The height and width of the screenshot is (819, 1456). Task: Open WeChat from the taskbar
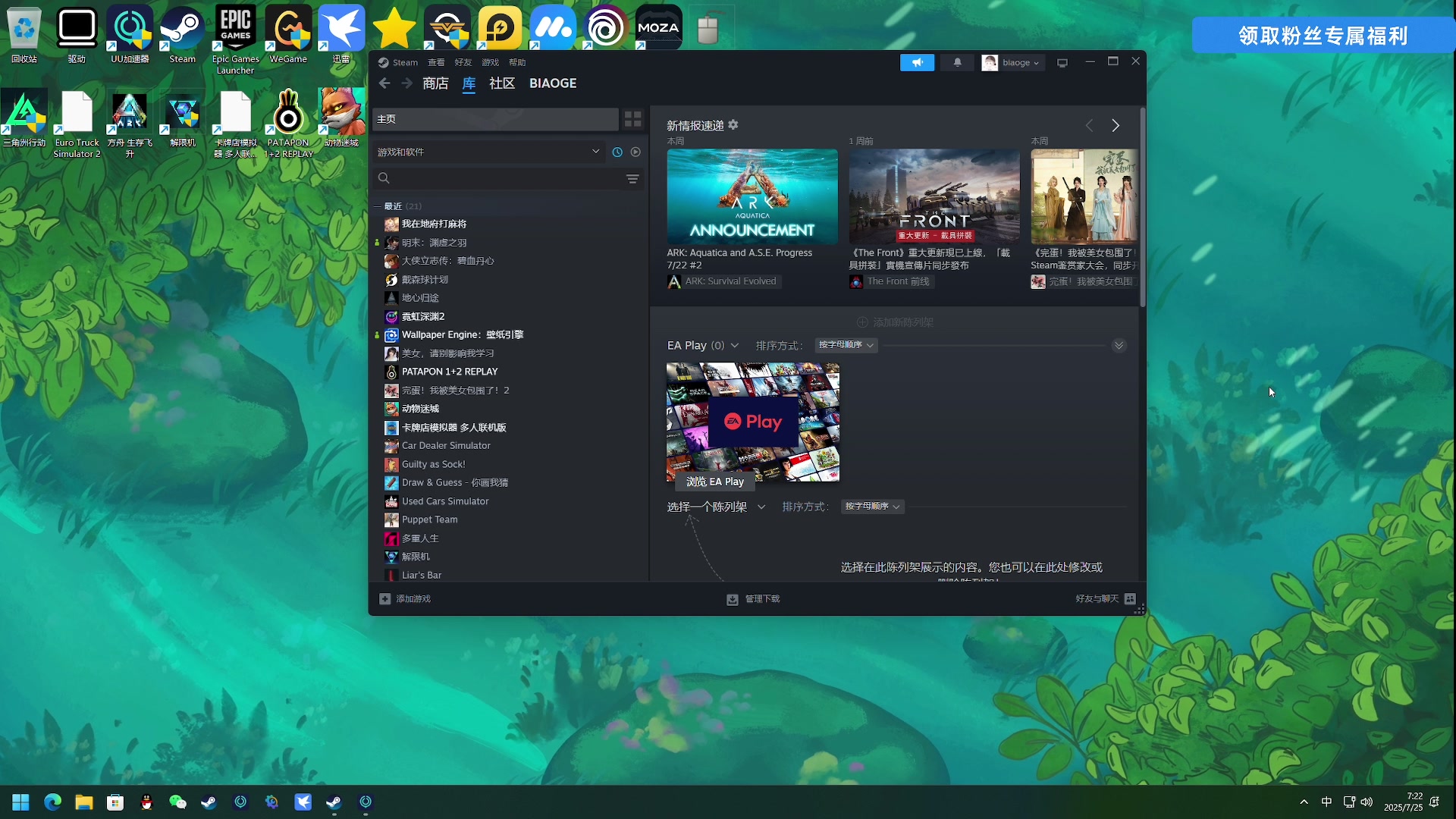click(x=177, y=802)
